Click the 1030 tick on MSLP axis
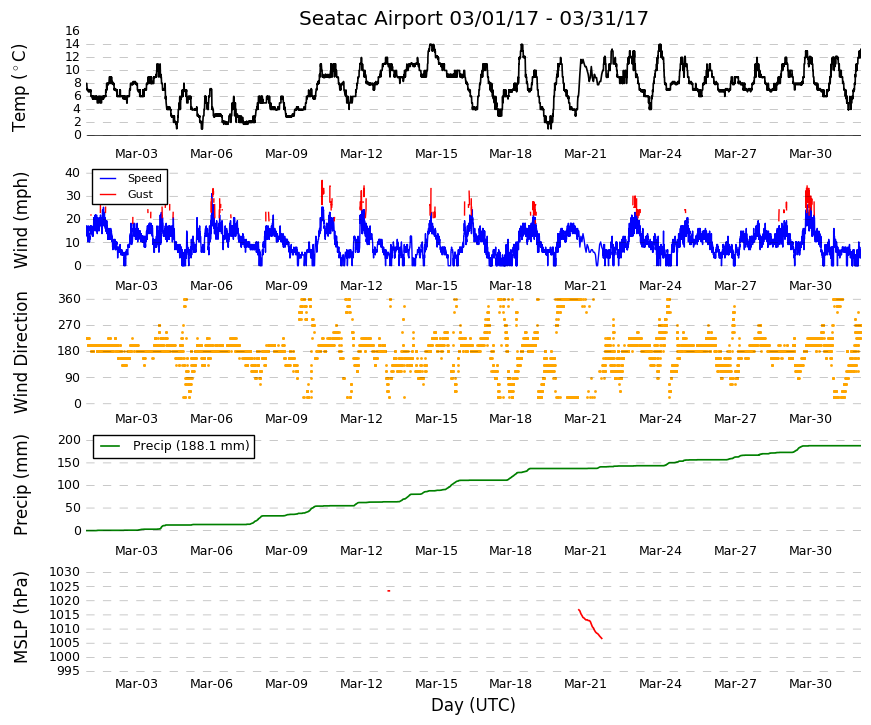Image resolution: width=871 pixels, height=725 pixels. pos(64,572)
